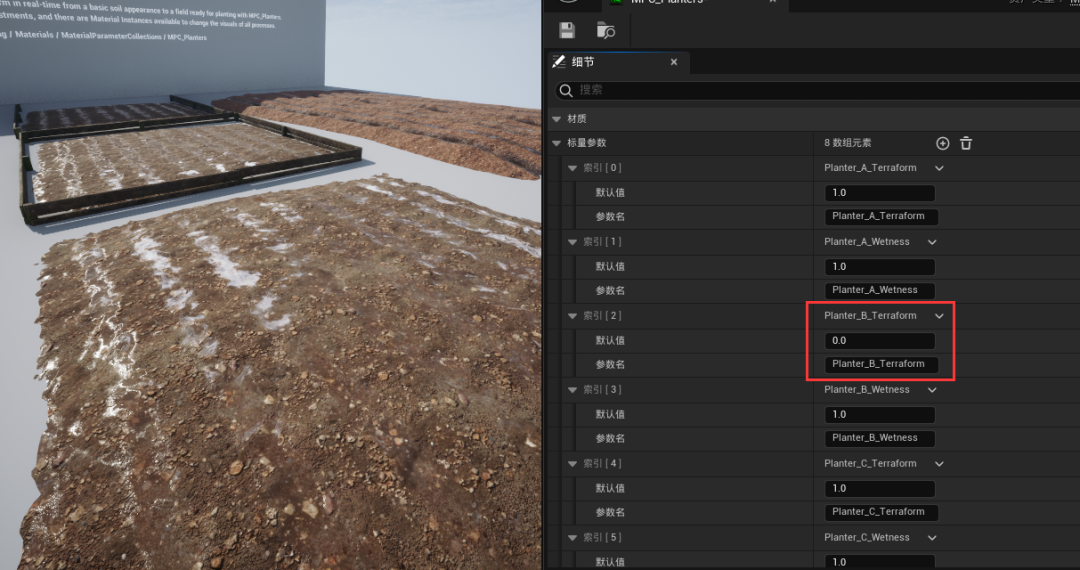Click the 搜索 search field
The width and height of the screenshot is (1080, 570).
pyautogui.click(x=817, y=90)
